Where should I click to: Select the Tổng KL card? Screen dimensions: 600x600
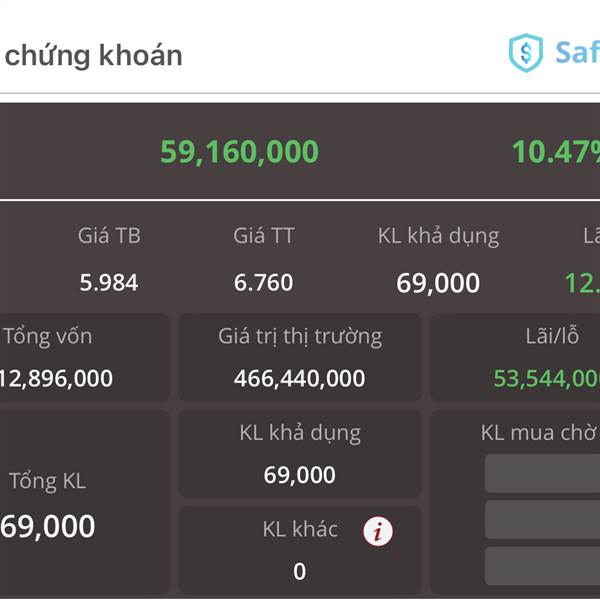point(85,502)
